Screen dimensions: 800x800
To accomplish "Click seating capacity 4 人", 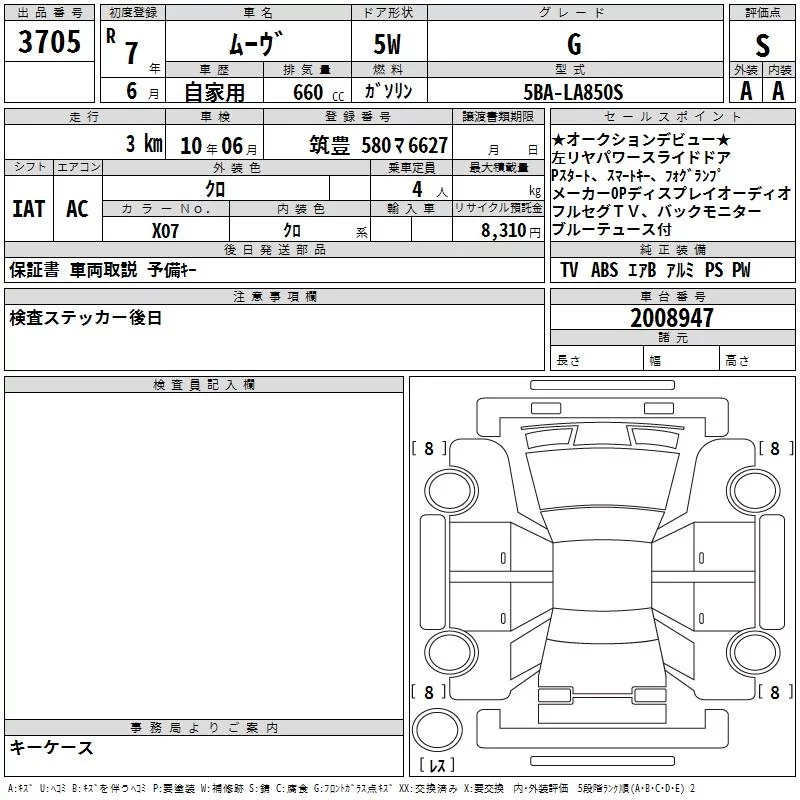I will 430,189.
